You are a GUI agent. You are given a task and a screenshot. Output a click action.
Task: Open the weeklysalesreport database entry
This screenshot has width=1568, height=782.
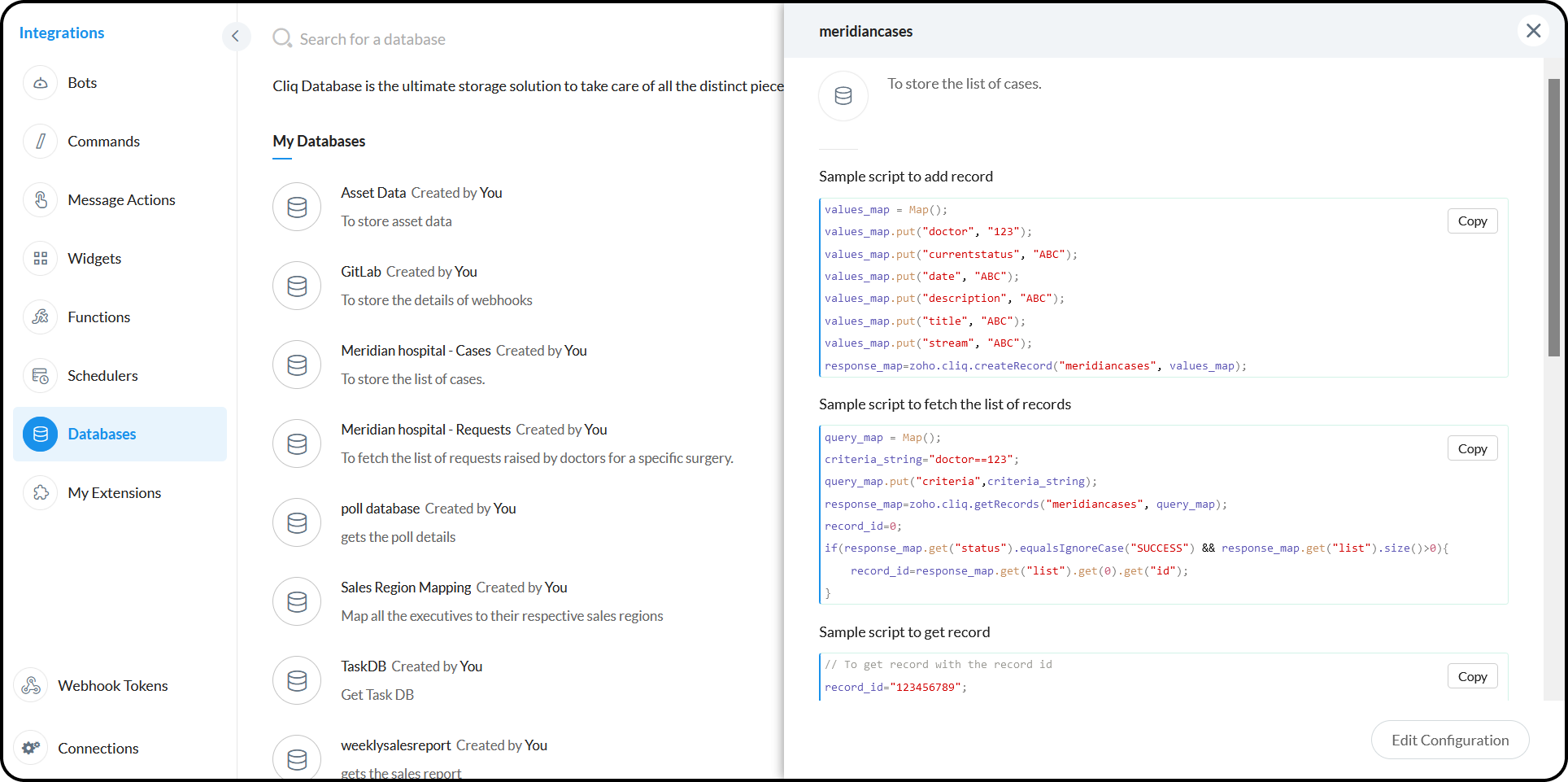pyautogui.click(x=395, y=745)
